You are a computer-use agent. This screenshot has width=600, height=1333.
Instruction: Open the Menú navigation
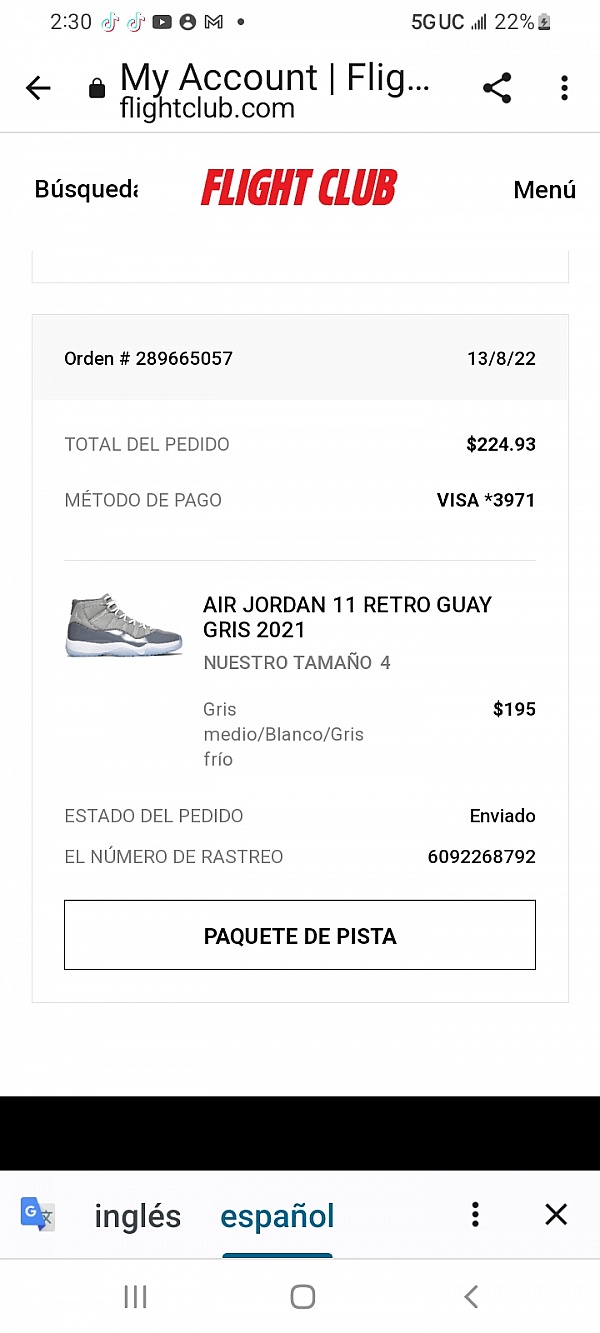point(544,189)
